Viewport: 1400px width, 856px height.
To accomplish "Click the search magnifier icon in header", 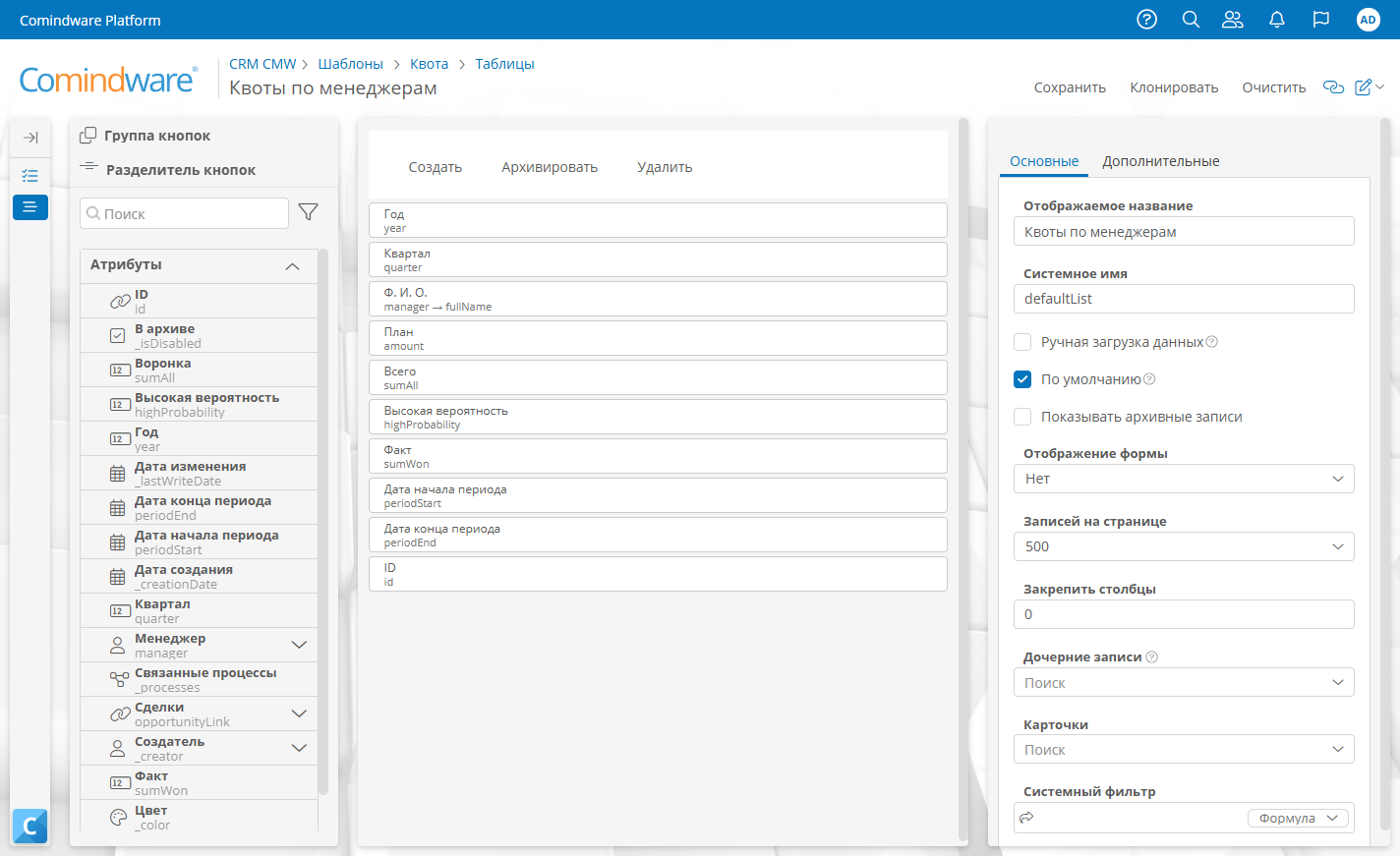I will coord(1191,20).
